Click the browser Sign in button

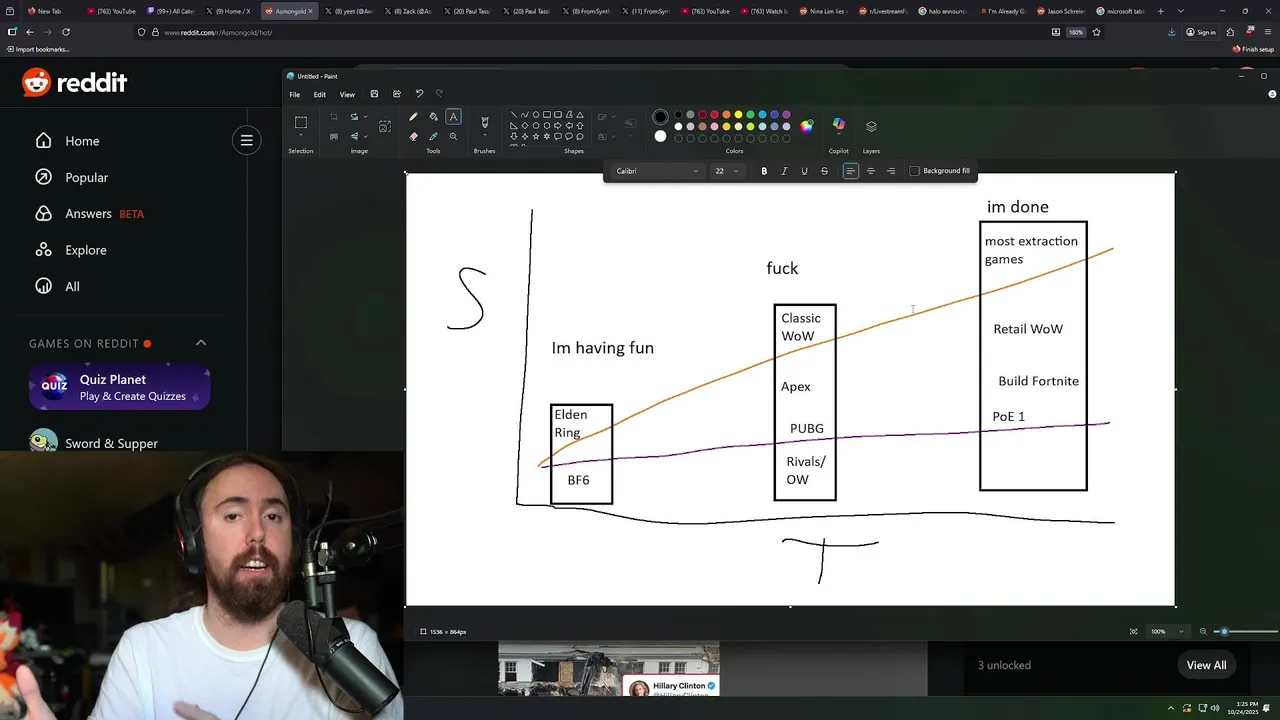[1201, 32]
